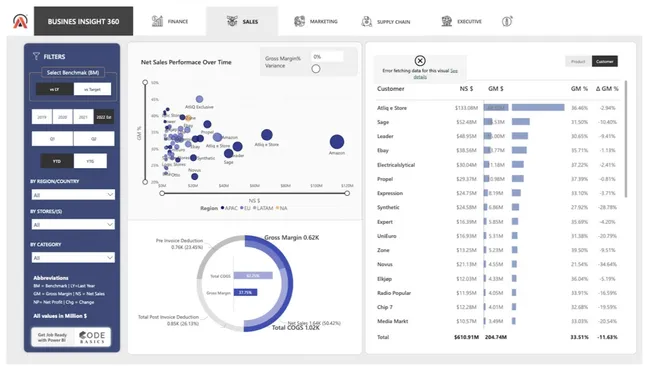Screen dimensions: 650x366
Task: Select fiscal year 2021
Action: [x=83, y=117]
